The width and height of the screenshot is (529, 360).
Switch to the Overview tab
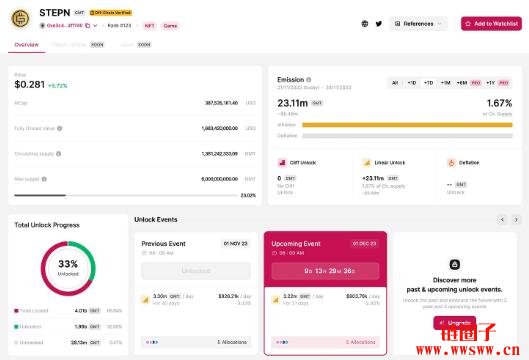click(26, 45)
